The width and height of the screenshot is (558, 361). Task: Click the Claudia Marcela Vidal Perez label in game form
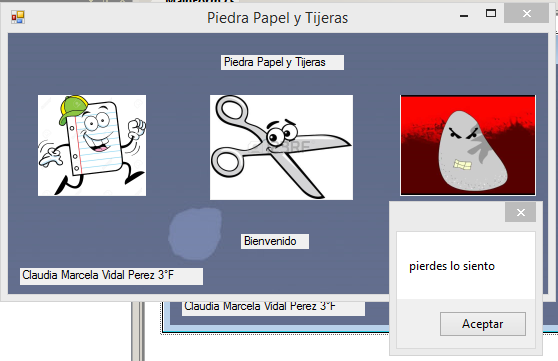pyautogui.click(x=111, y=276)
